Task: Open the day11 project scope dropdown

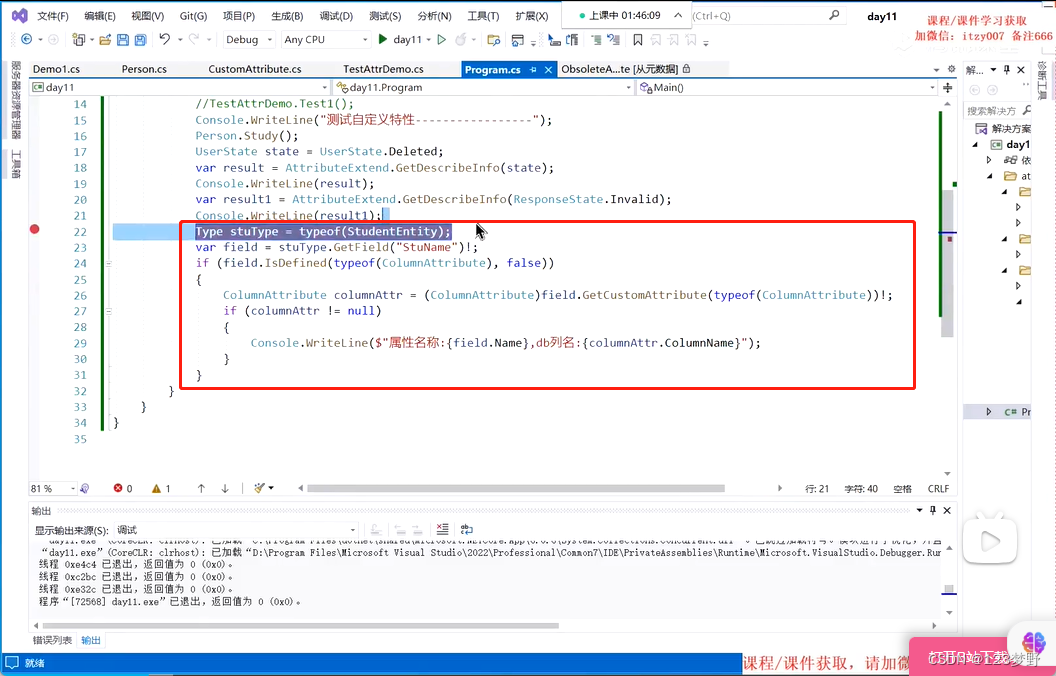Action: click(x=179, y=88)
